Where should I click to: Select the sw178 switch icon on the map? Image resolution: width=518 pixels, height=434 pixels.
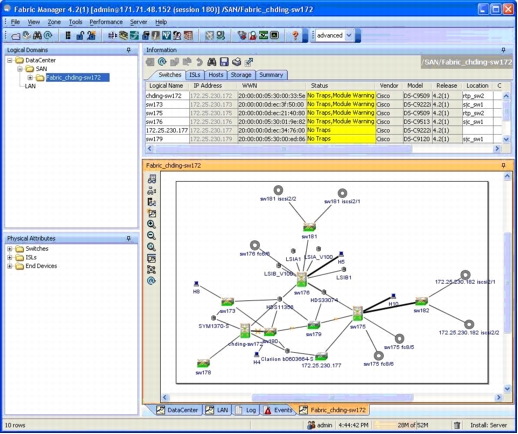[203, 363]
